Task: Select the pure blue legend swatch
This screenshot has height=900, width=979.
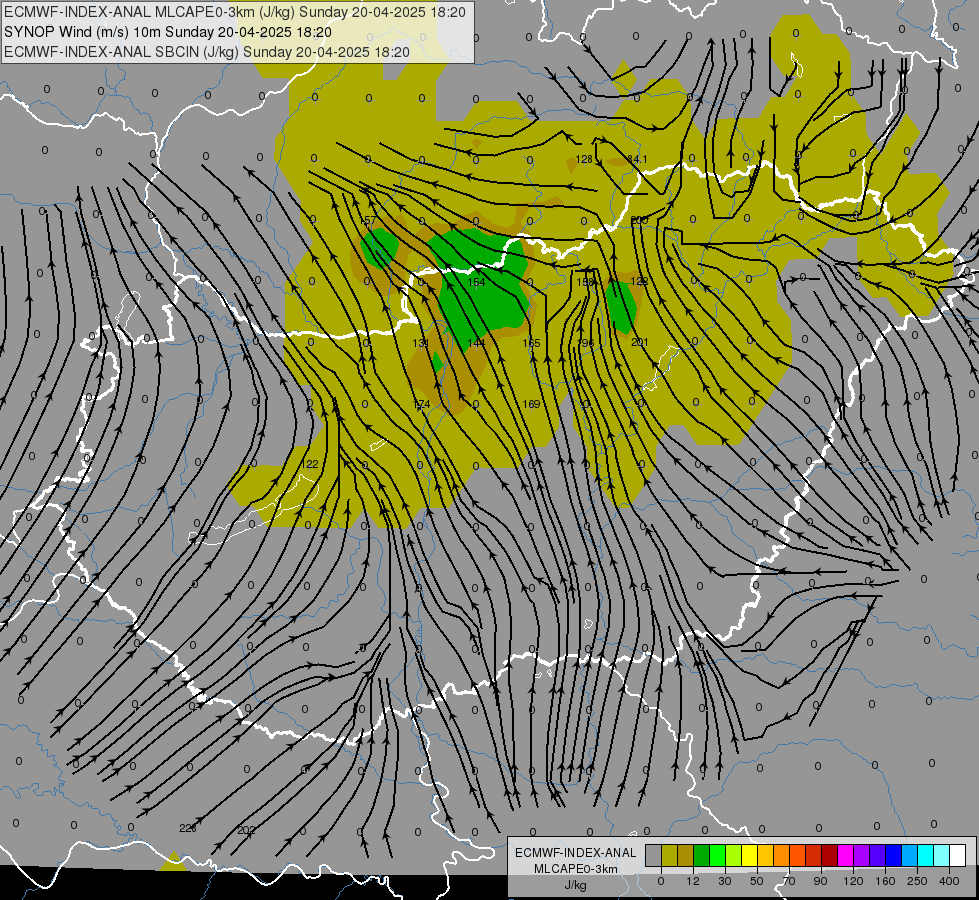Action: click(893, 856)
